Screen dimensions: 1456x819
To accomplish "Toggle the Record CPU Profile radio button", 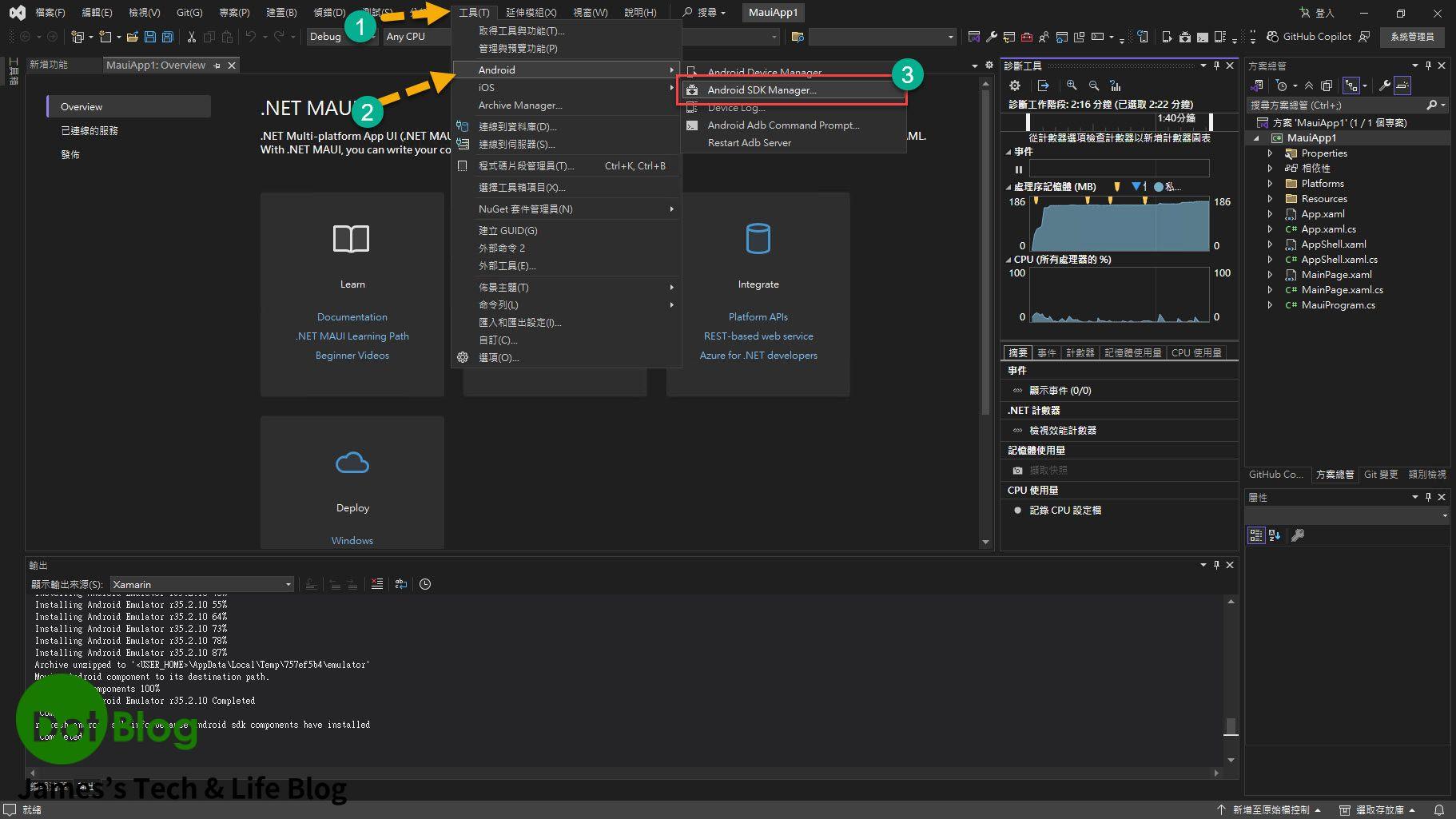I will [x=1017, y=510].
